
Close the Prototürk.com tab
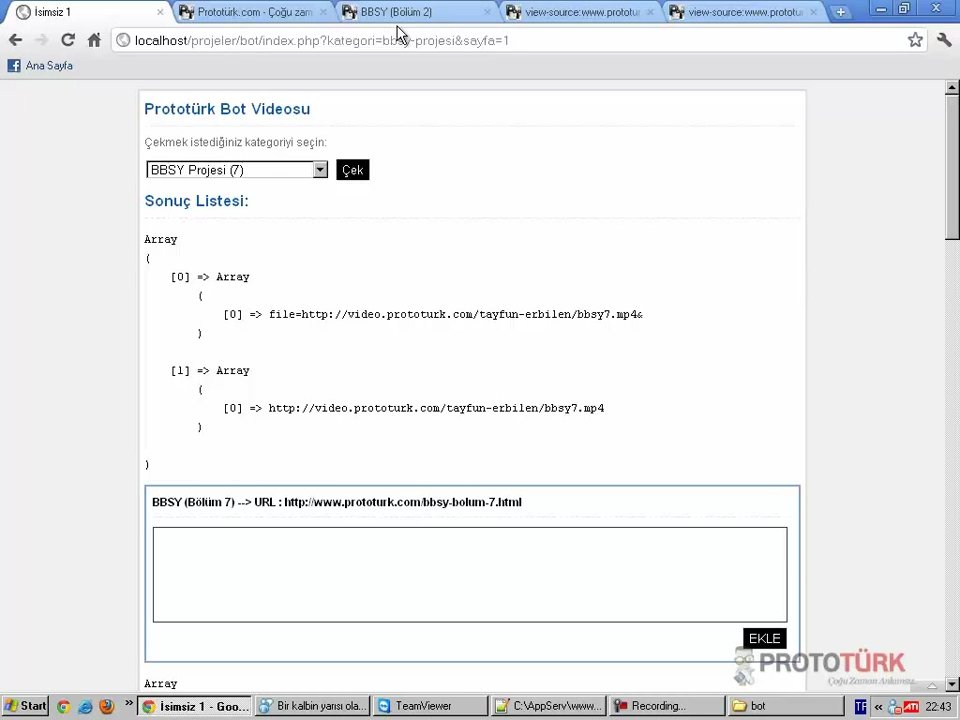point(323,12)
